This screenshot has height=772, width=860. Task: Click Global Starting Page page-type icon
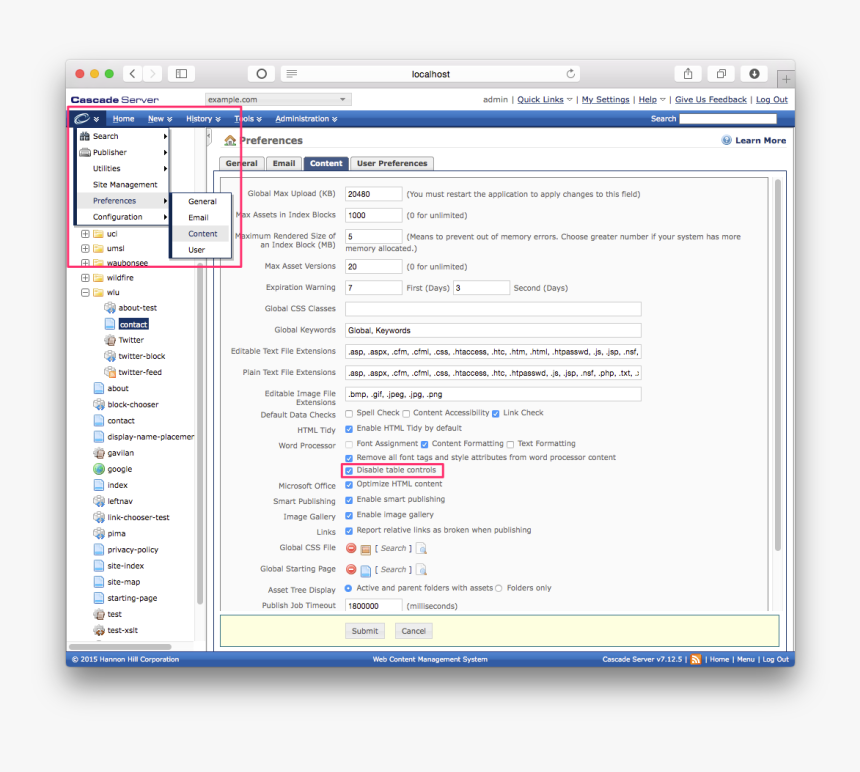(366, 570)
